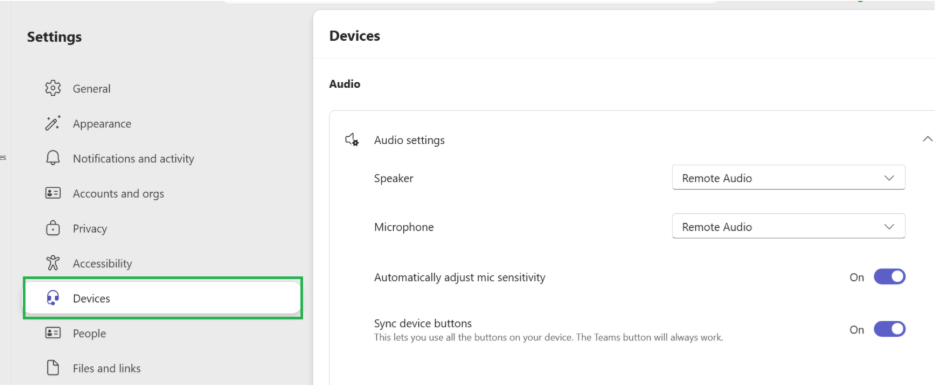Open the Microphone device dropdown
The height and width of the screenshot is (385, 936).
click(x=789, y=227)
